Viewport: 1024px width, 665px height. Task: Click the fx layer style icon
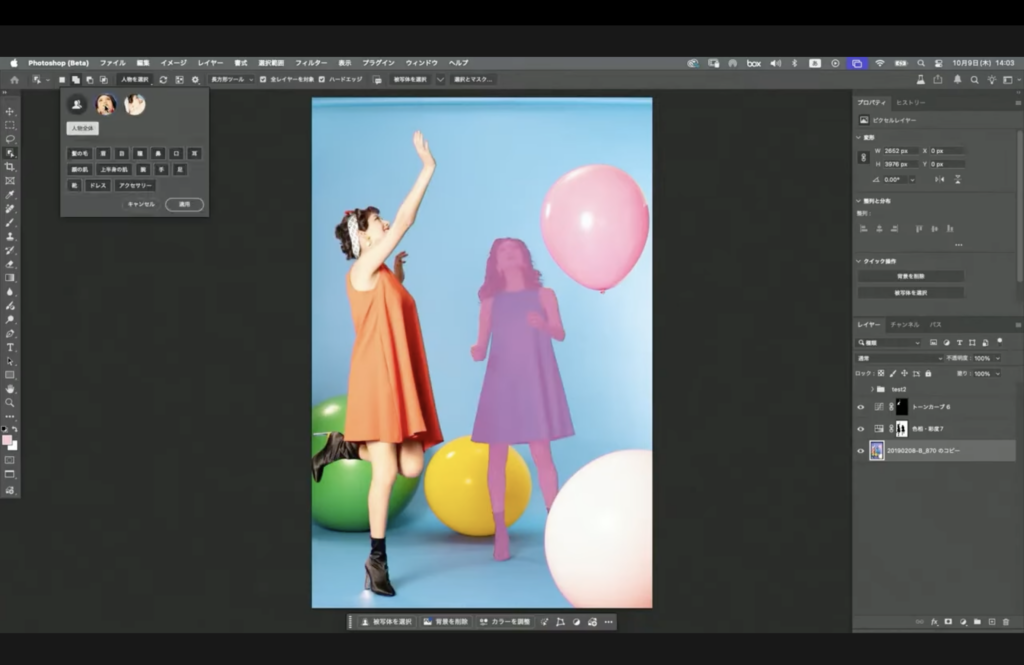[x=934, y=621]
